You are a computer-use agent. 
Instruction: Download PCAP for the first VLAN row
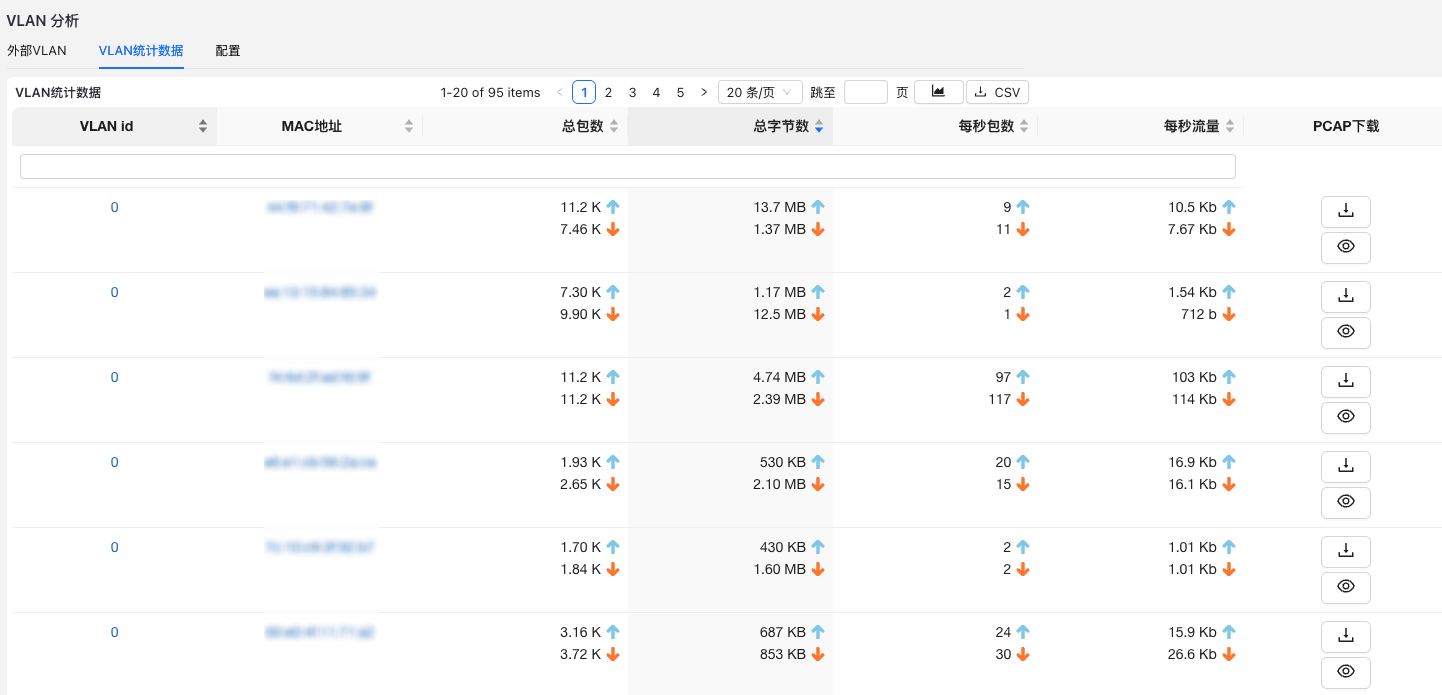pos(1345,211)
